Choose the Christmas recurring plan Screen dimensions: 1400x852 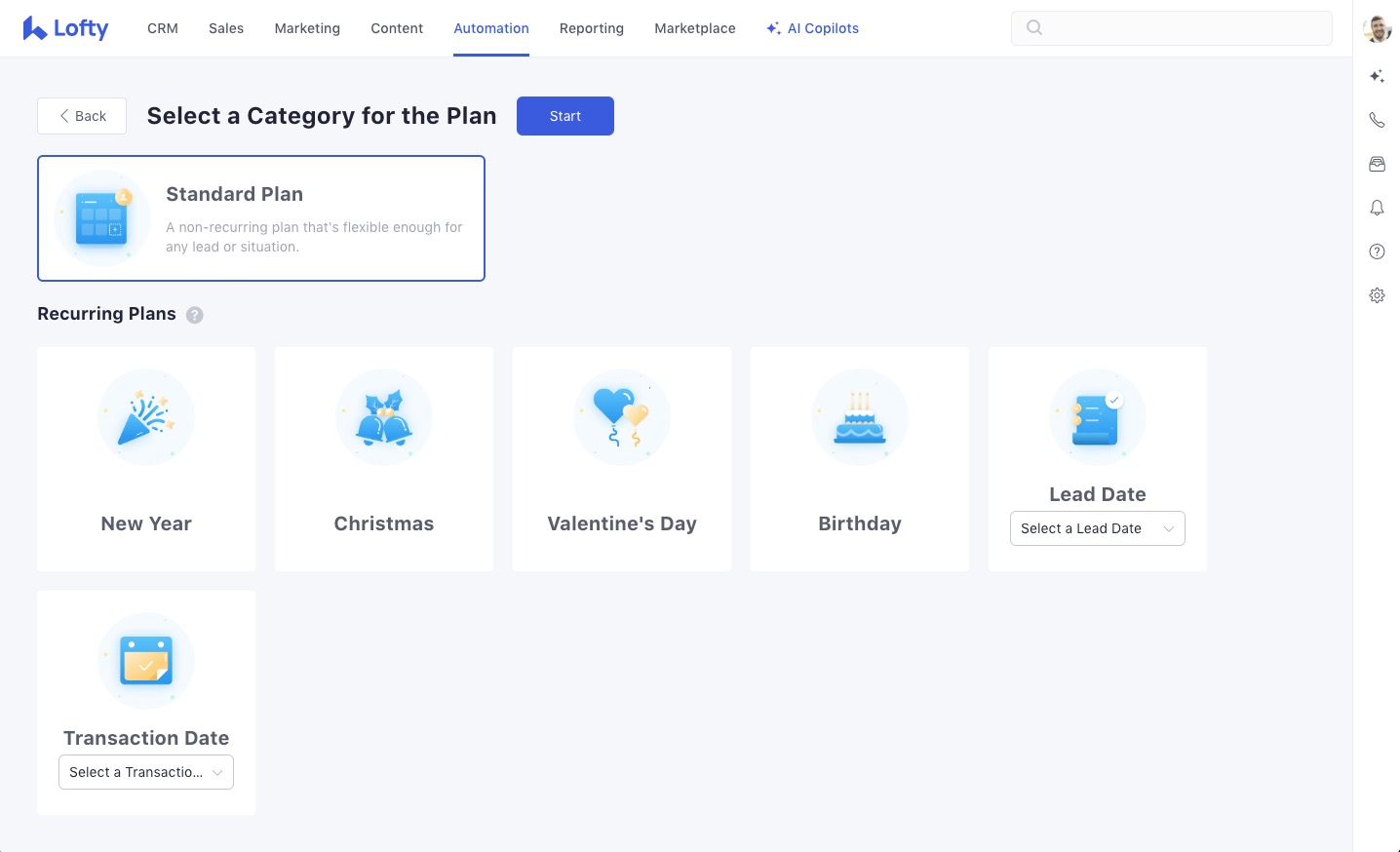pos(384,459)
